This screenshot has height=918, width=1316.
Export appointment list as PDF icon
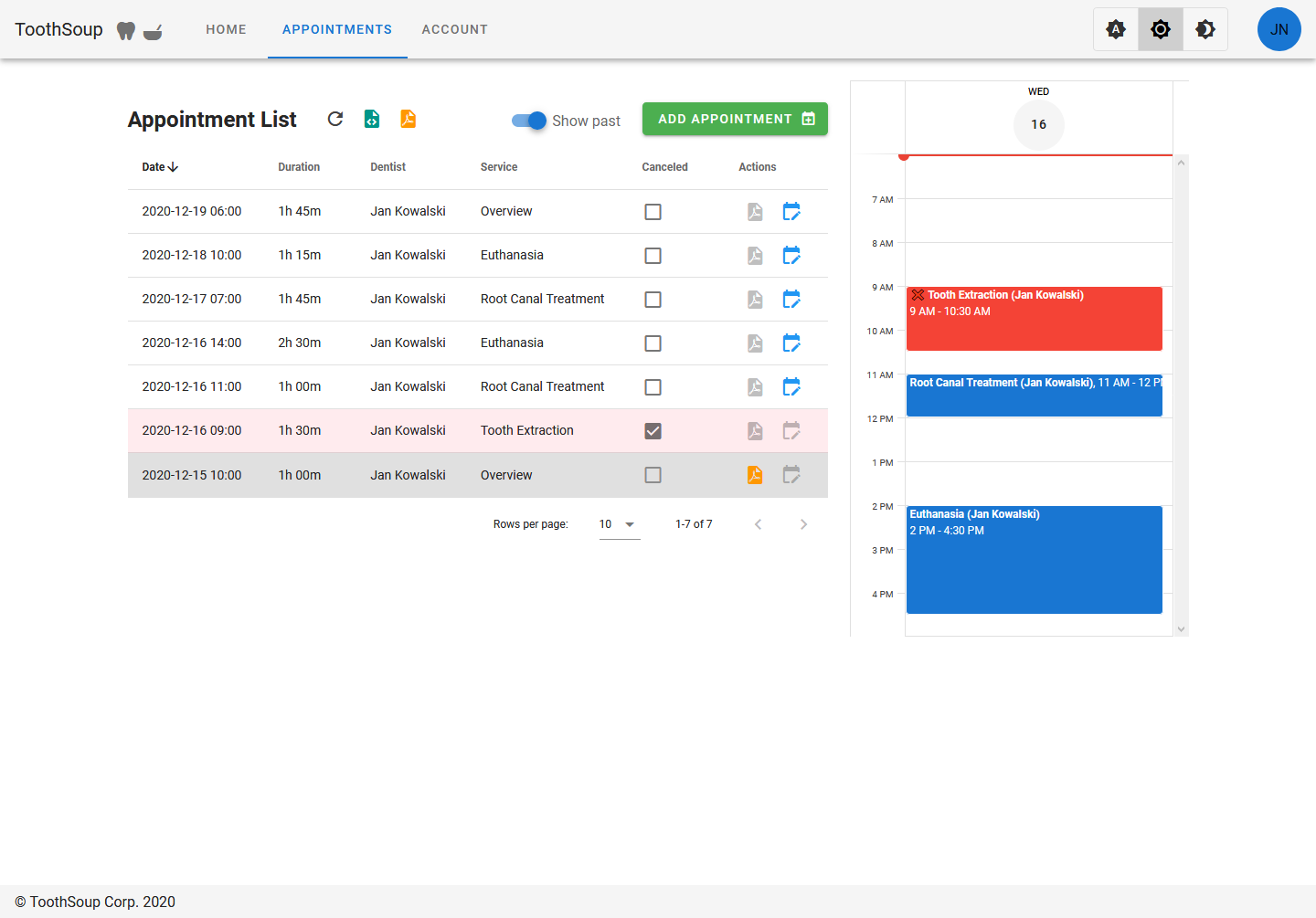coord(409,119)
